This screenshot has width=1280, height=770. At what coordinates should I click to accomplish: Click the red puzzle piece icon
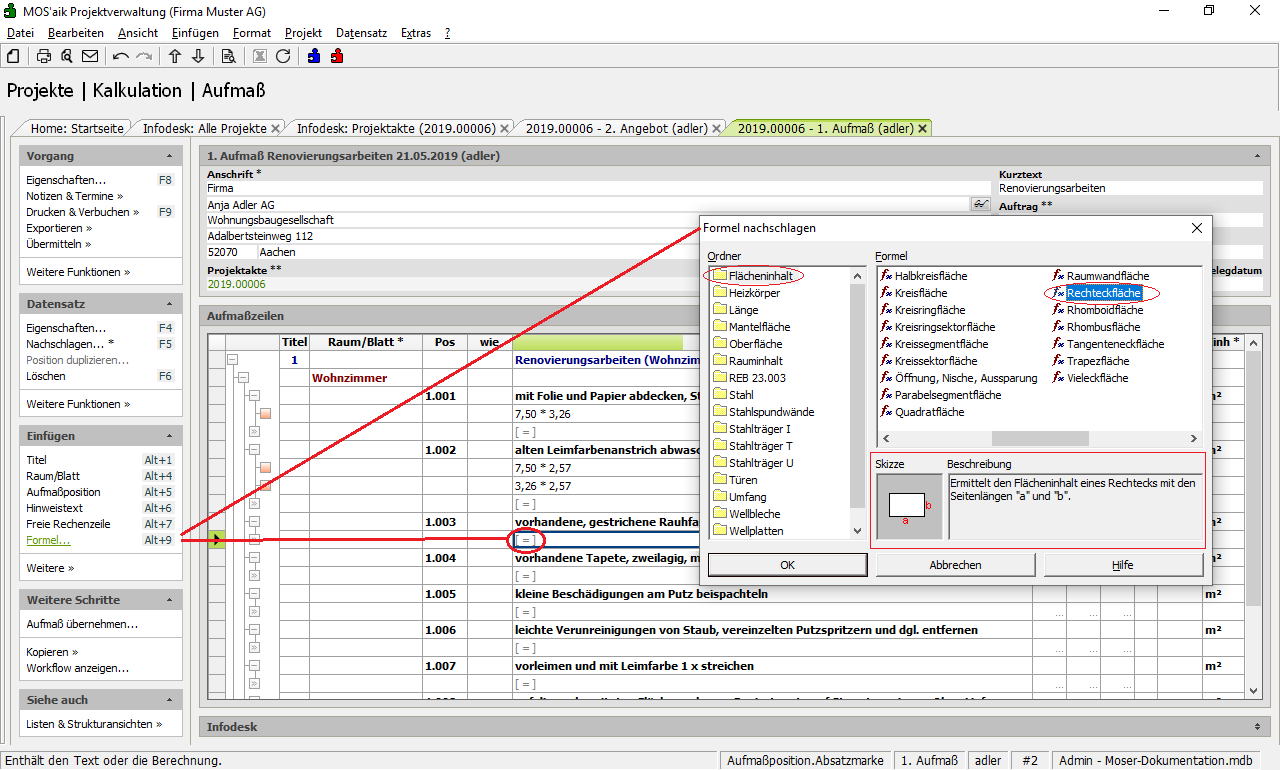pyautogui.click(x=337, y=56)
